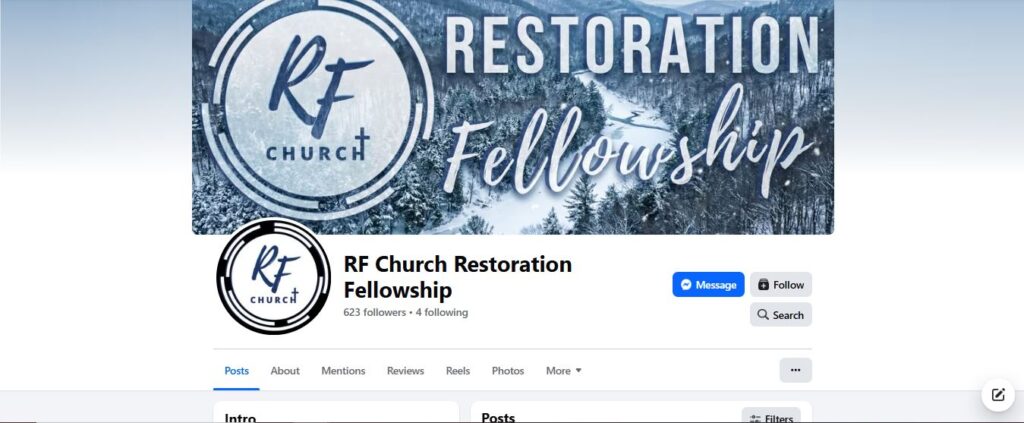The image size is (1024, 423).
Task: Open the RF Church profile picture
Action: (x=274, y=277)
